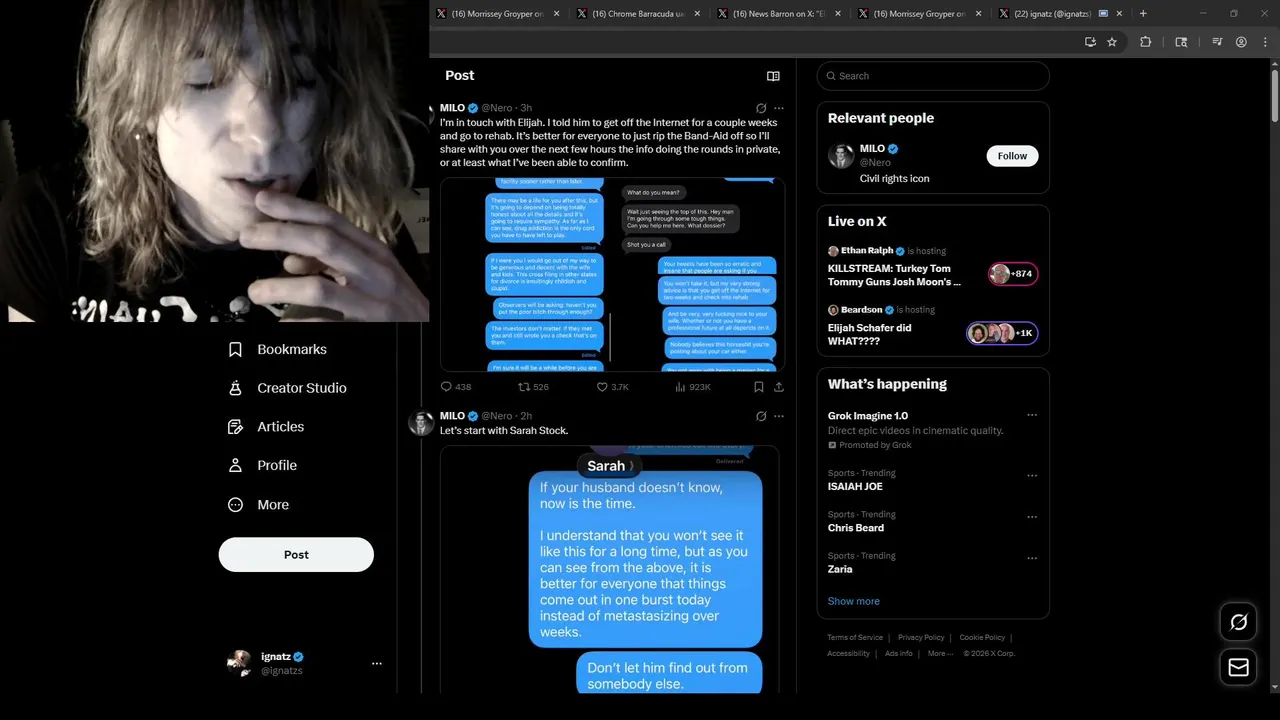Click the white Post button

coord(296,555)
